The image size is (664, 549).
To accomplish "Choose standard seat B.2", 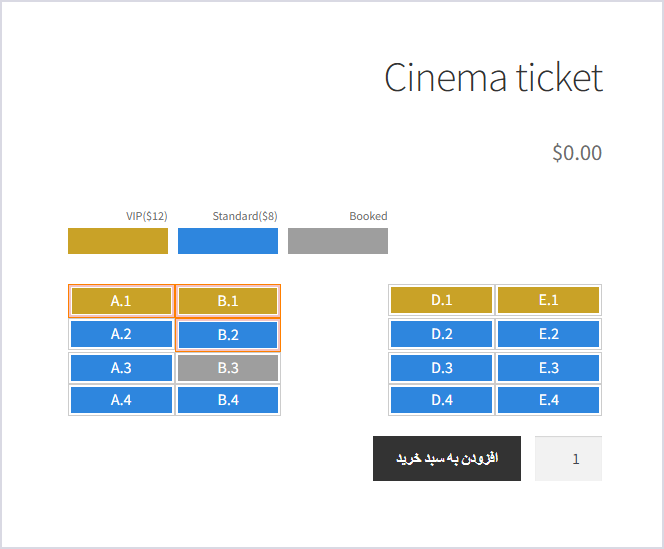I will pos(228,335).
